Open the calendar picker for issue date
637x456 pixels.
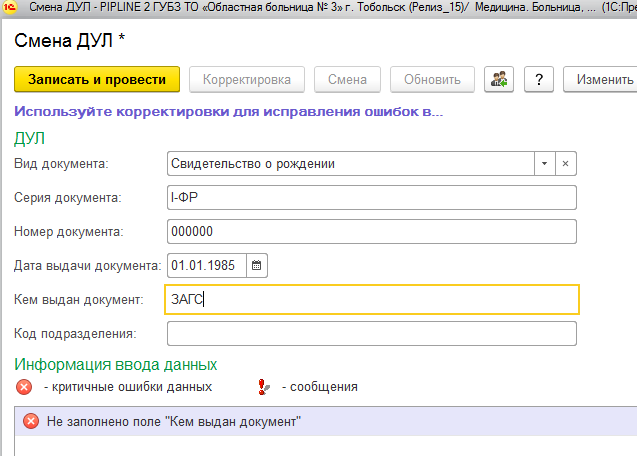(256, 266)
